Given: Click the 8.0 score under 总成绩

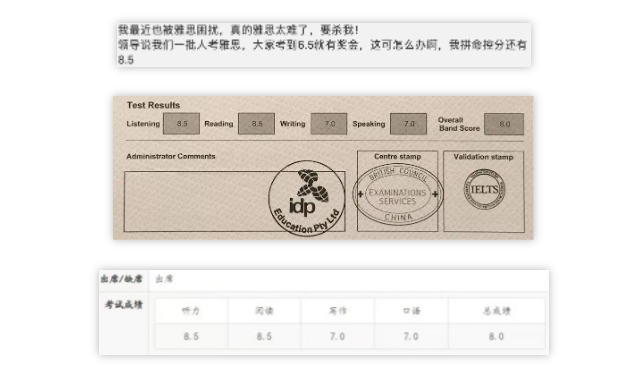Looking at the screenshot, I should pos(496,336).
